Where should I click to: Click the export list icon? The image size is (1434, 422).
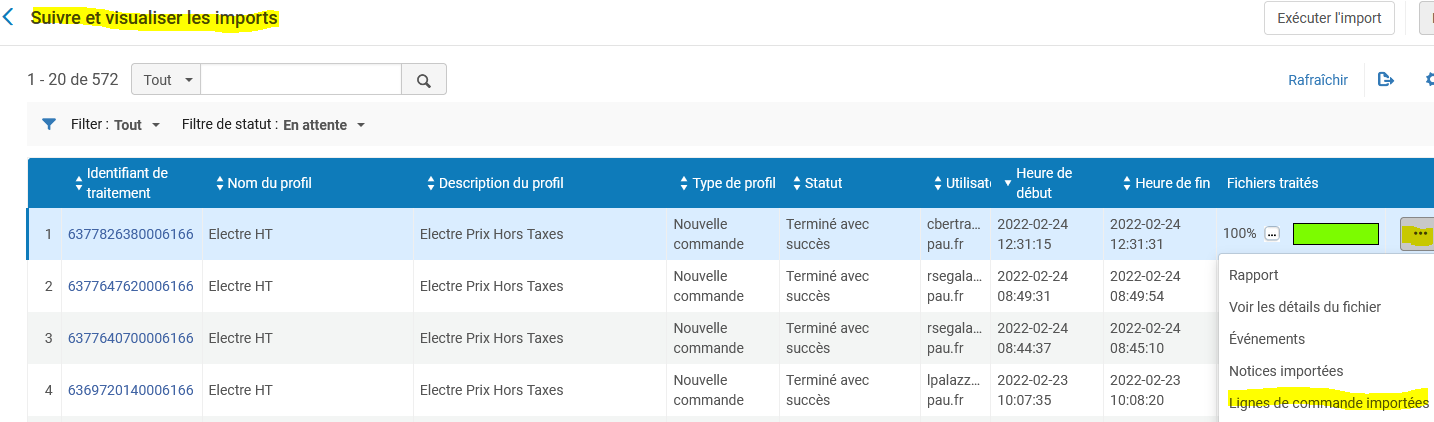1386,80
